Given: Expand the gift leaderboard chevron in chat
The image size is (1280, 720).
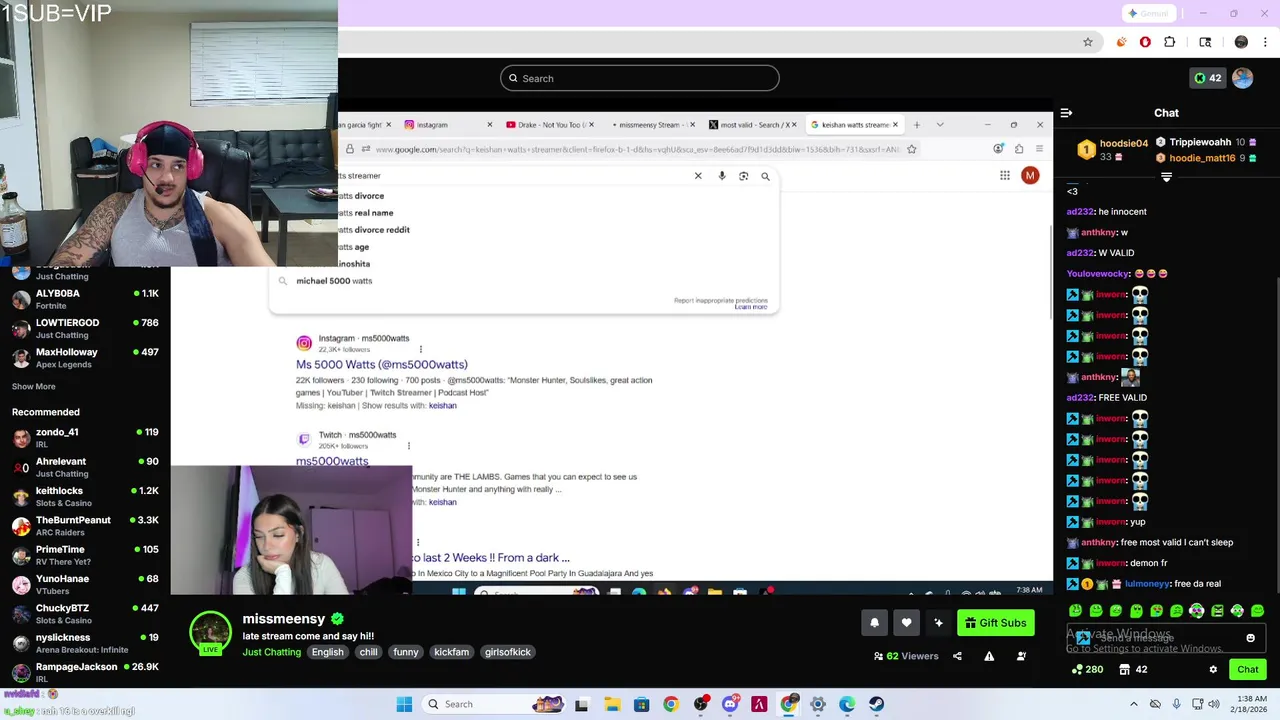Looking at the screenshot, I should pyautogui.click(x=1166, y=177).
